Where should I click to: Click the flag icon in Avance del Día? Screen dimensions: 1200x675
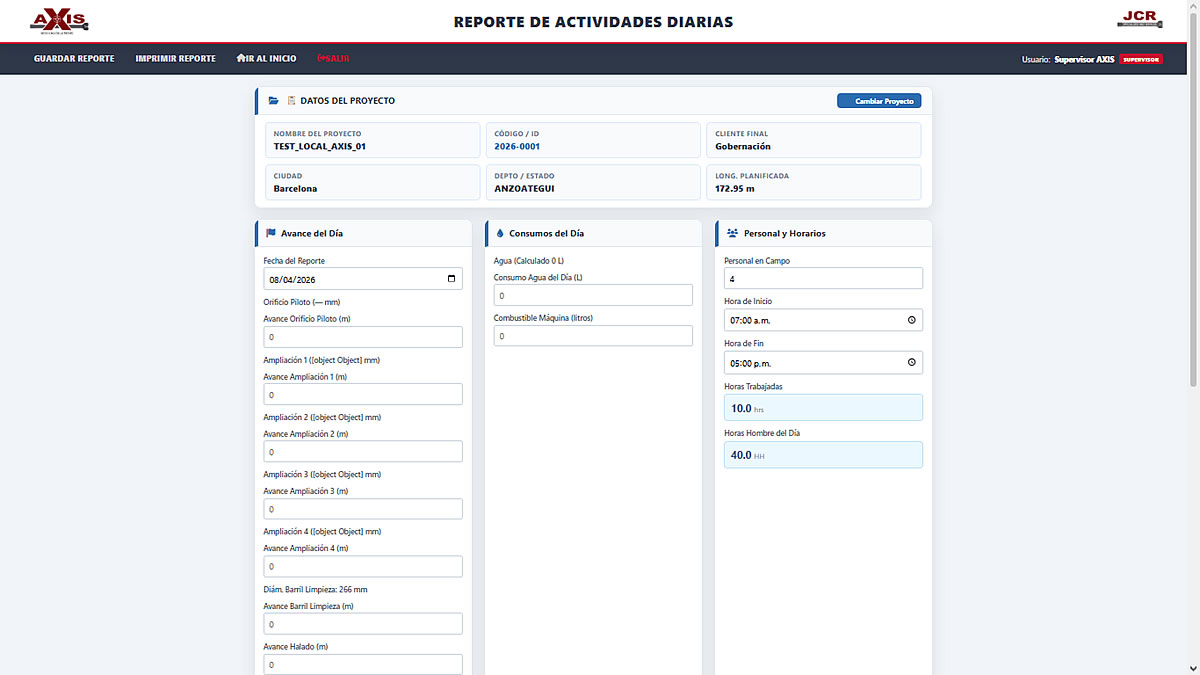[x=271, y=233]
